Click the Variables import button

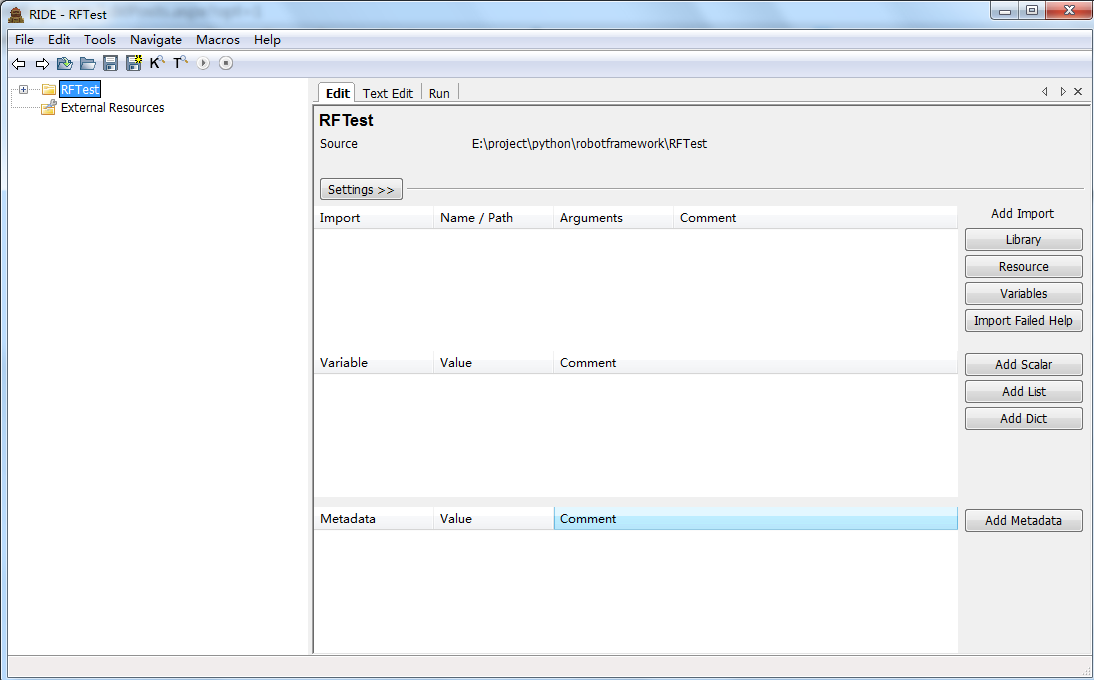1024,294
